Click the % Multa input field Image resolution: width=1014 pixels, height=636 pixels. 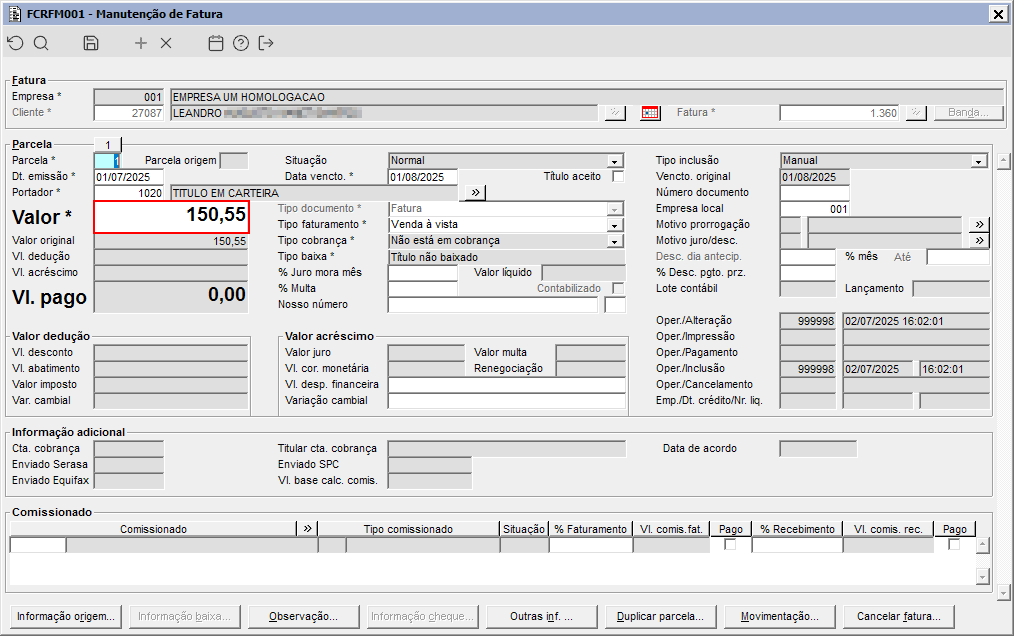tap(423, 289)
